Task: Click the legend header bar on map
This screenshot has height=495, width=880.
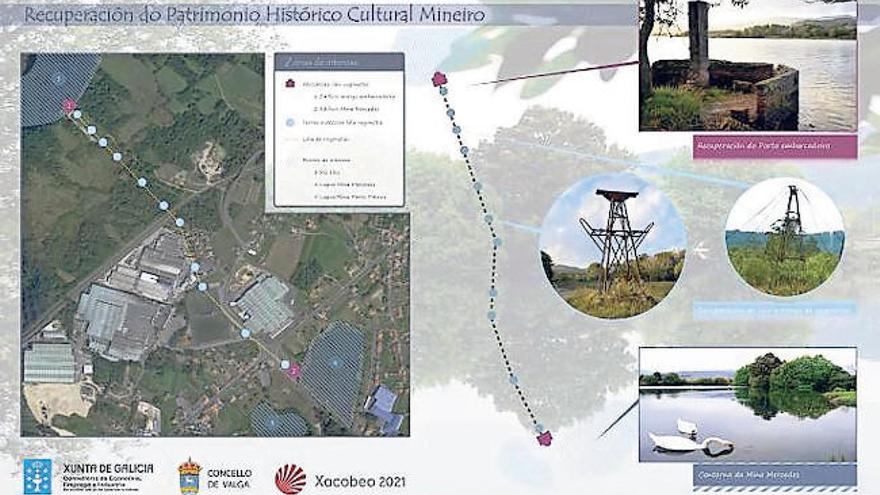Action: coord(339,61)
